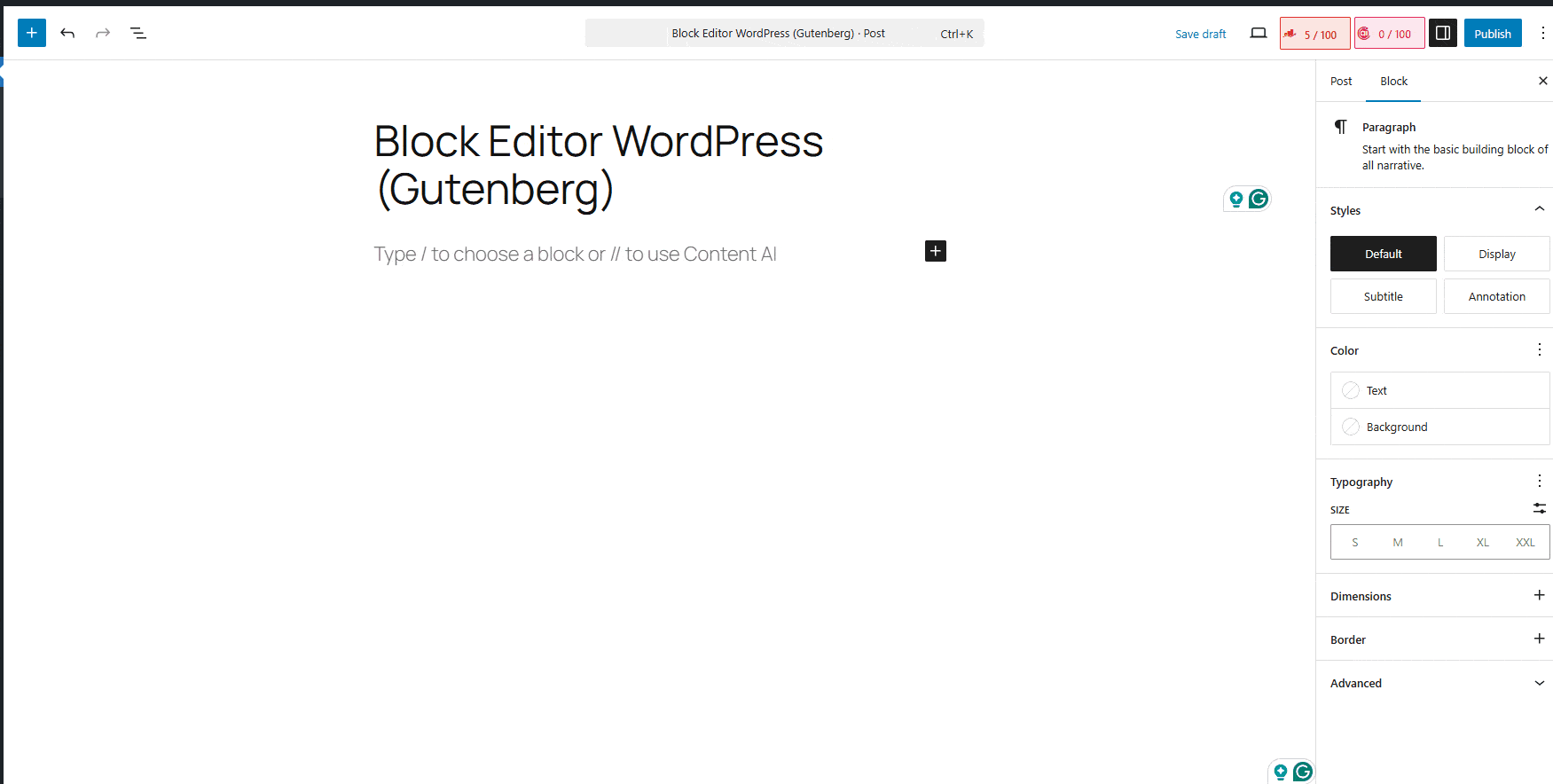Redo the last undone change
This screenshot has width=1553, height=784.
click(103, 33)
